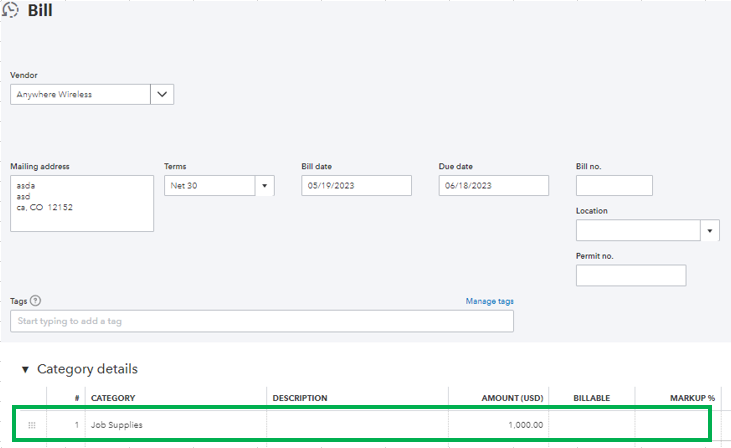The image size is (731, 448).
Task: Click the Category details heading
Action: [x=87, y=369]
